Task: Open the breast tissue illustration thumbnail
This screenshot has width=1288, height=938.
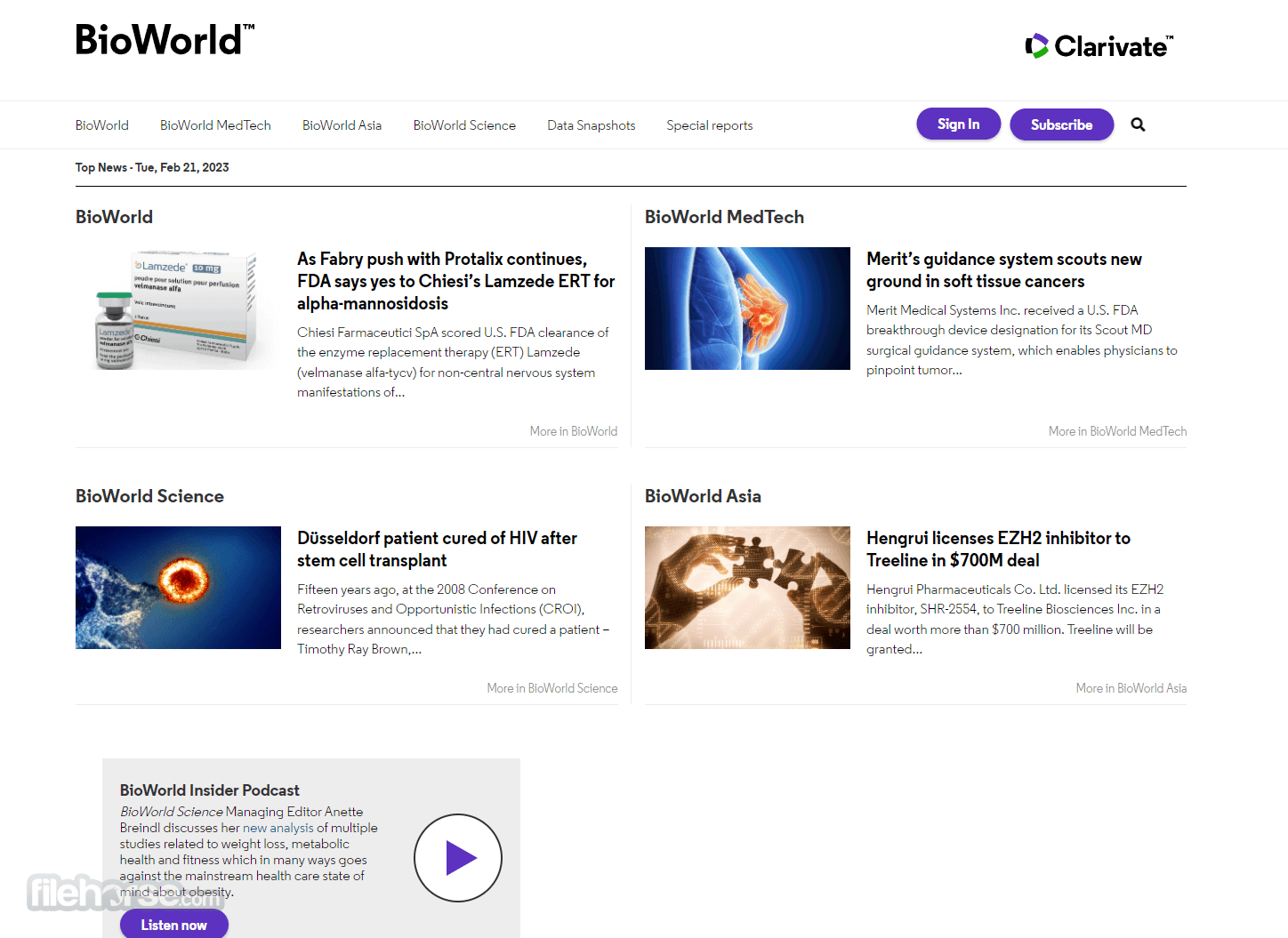Action: click(747, 309)
